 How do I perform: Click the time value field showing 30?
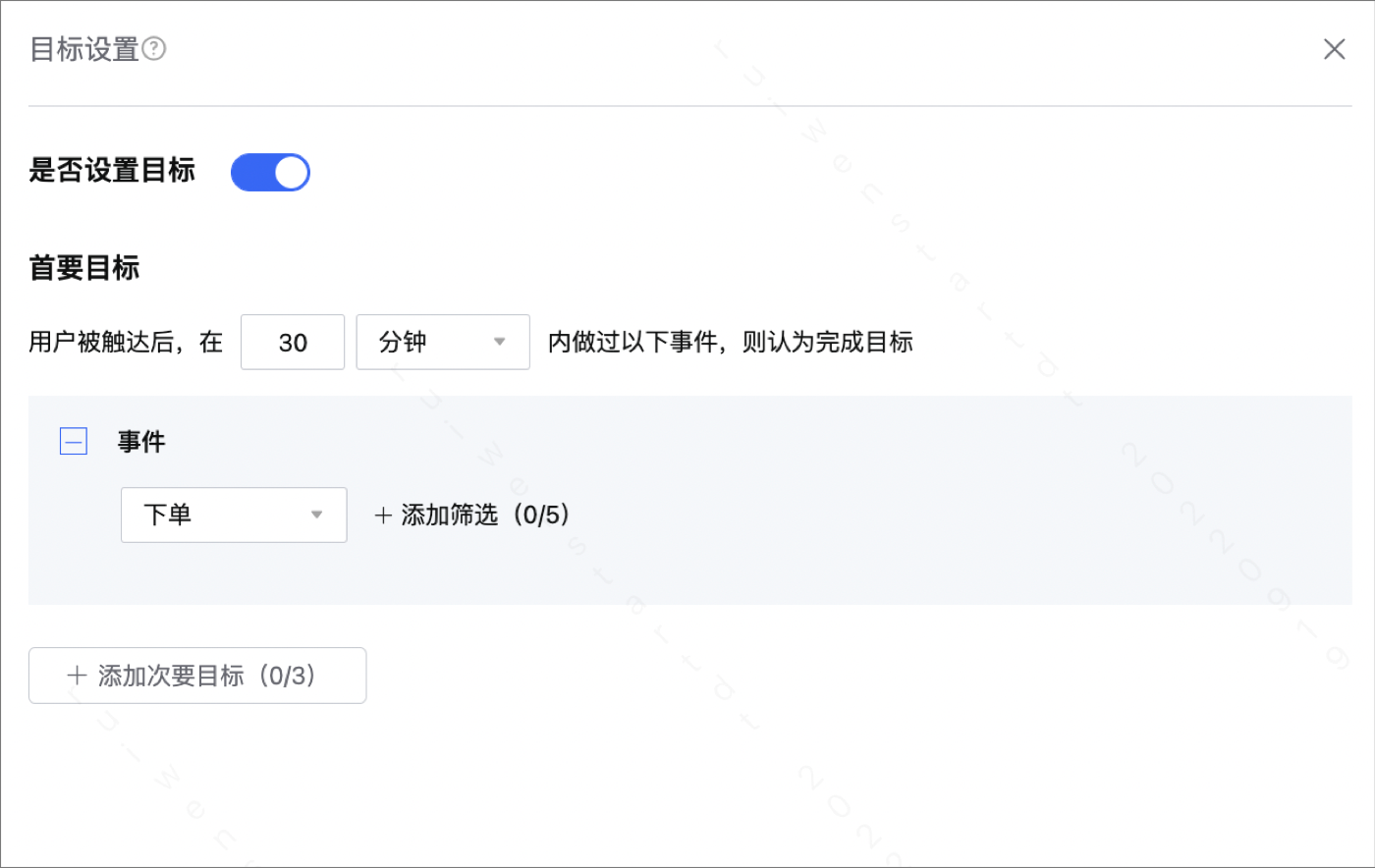tap(293, 342)
